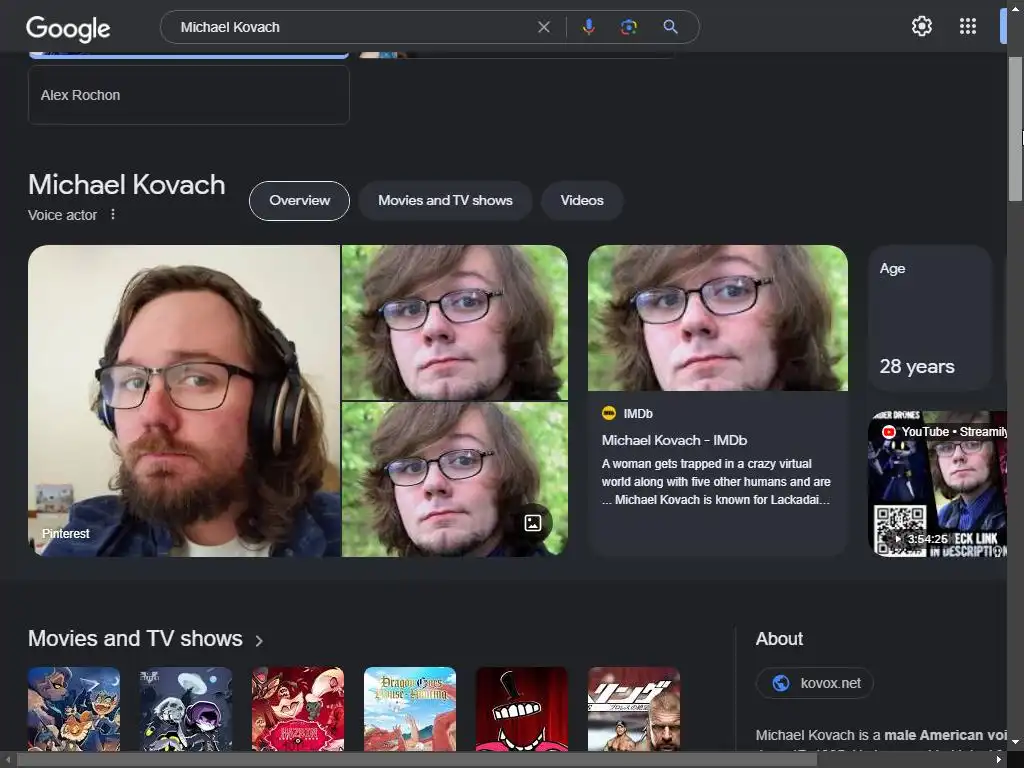1024x768 pixels.
Task: Click the IMDb favicon icon
Action: tap(609, 413)
